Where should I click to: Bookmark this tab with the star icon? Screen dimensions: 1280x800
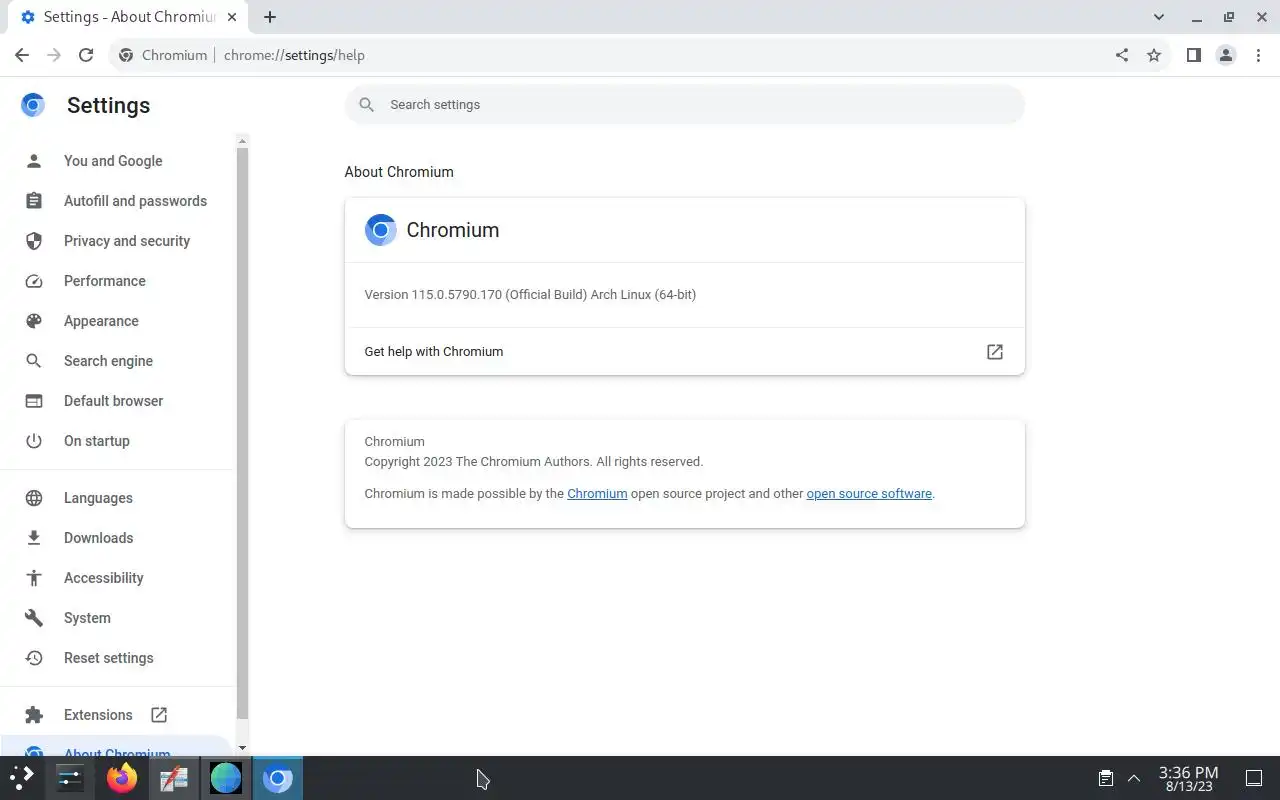pyautogui.click(x=1154, y=55)
